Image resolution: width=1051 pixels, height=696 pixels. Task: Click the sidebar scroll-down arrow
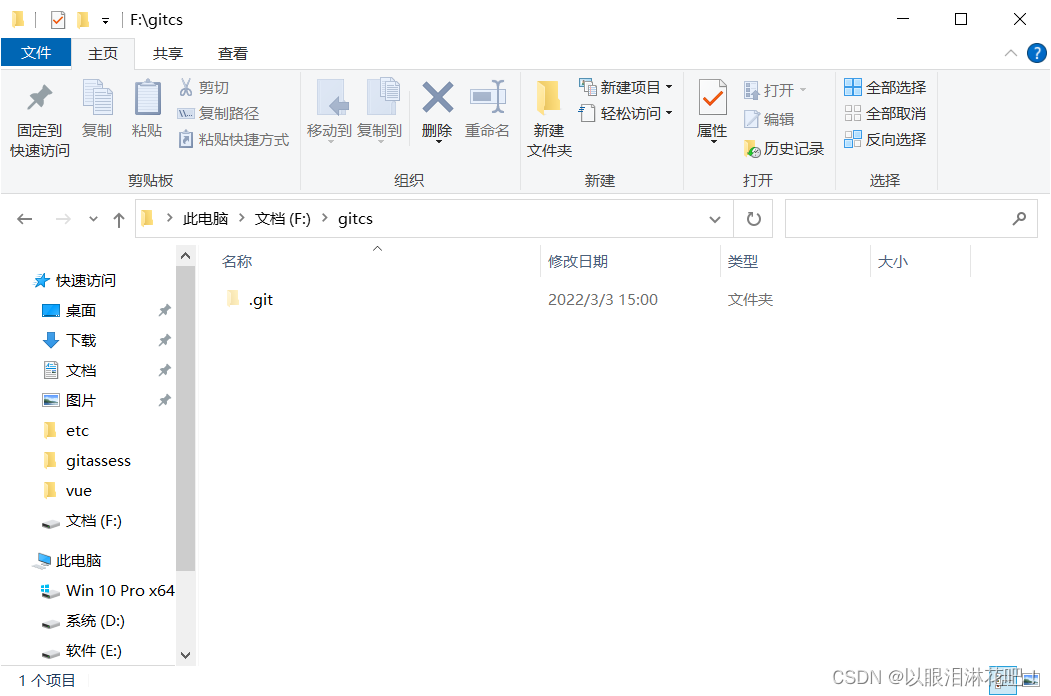186,655
